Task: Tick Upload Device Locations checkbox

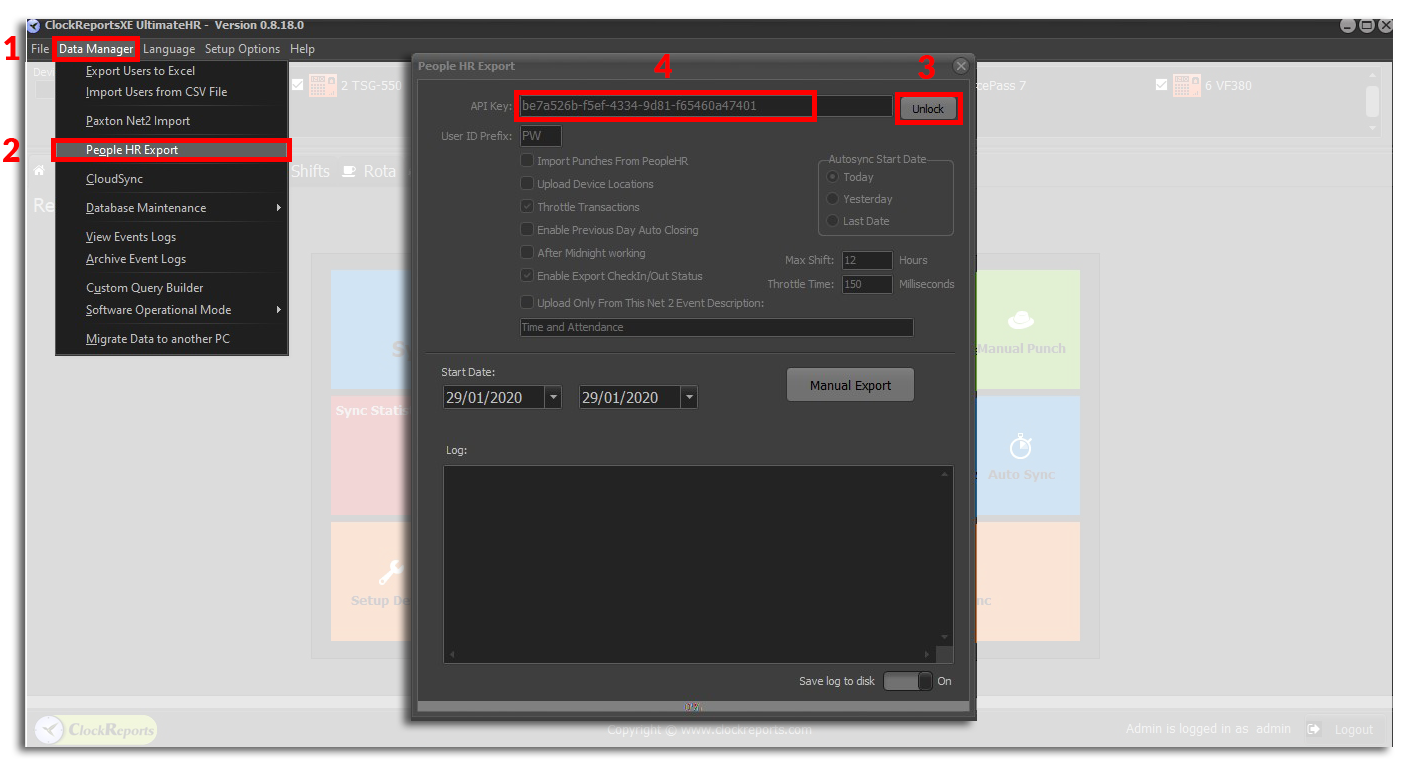Action: point(527,184)
